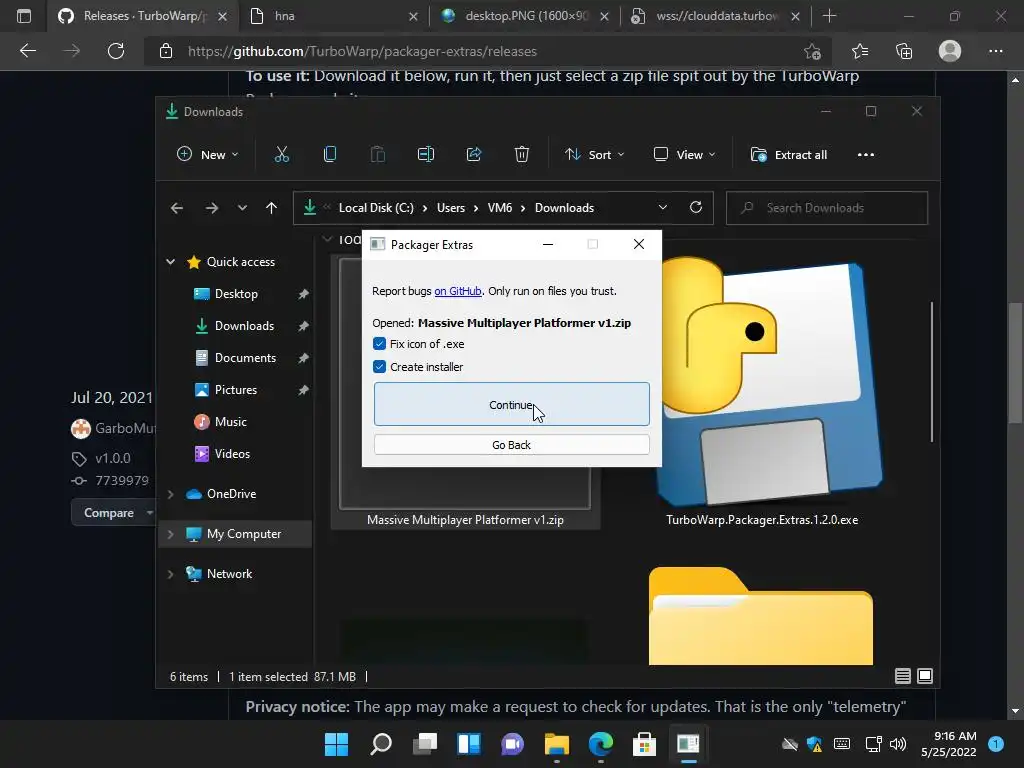Image resolution: width=1024 pixels, height=768 pixels.
Task: Collapse the Quick access tree node
Action: coord(170,262)
